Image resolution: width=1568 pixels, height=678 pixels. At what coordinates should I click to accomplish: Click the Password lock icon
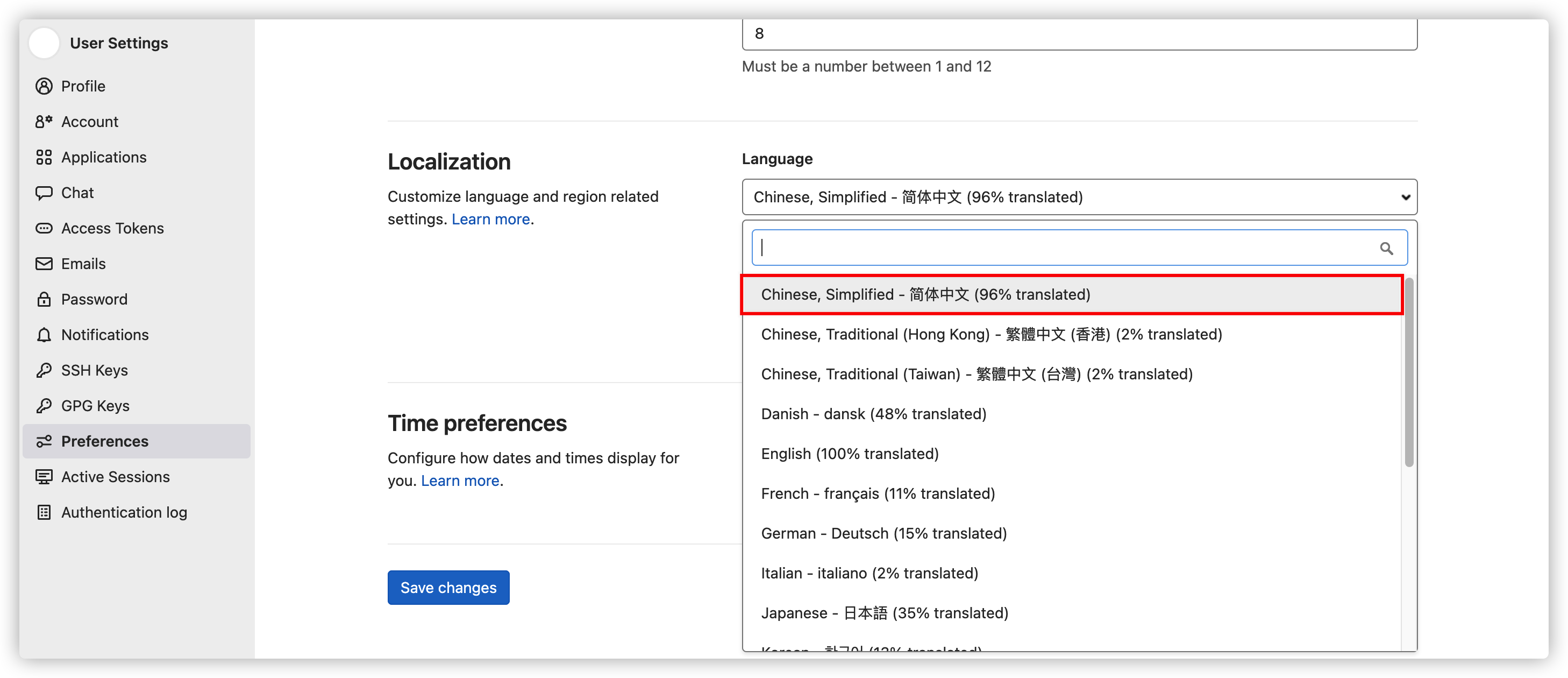tap(44, 299)
